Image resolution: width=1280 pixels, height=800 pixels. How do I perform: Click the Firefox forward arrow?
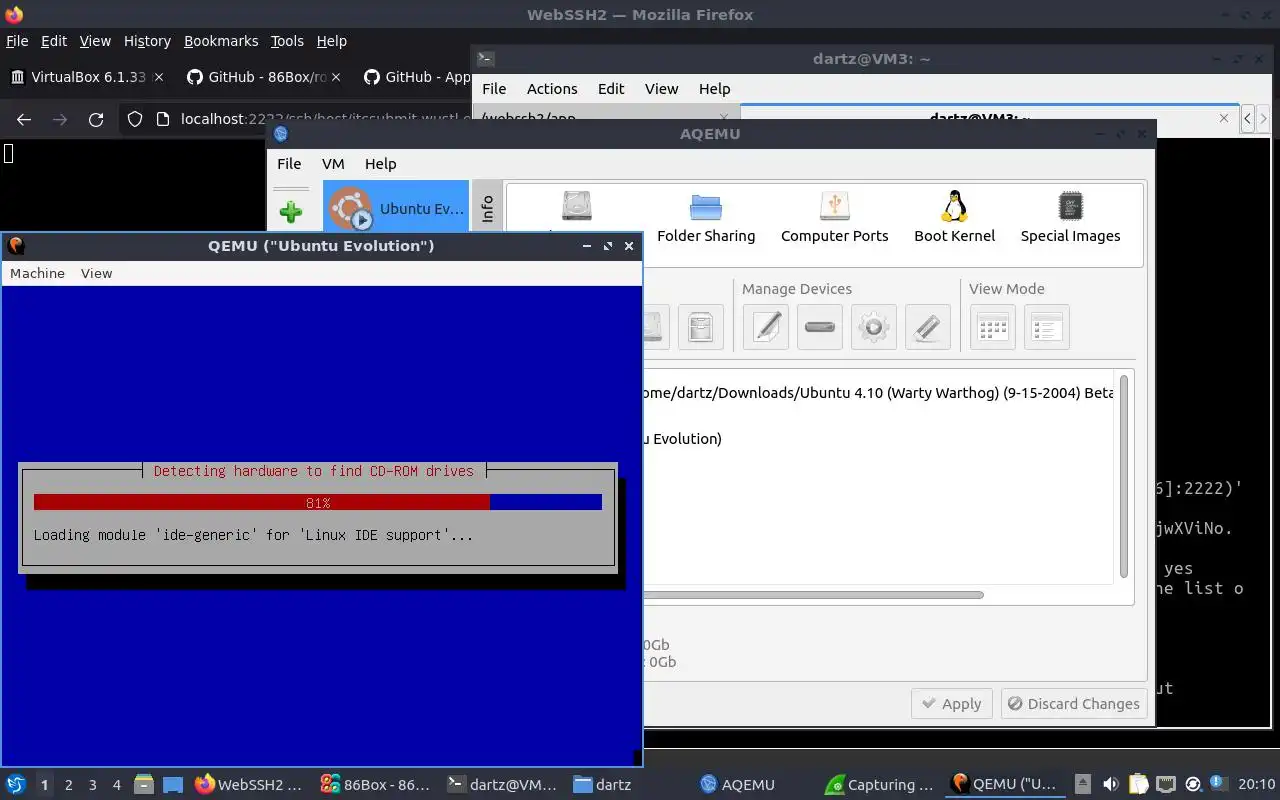pyautogui.click(x=60, y=119)
